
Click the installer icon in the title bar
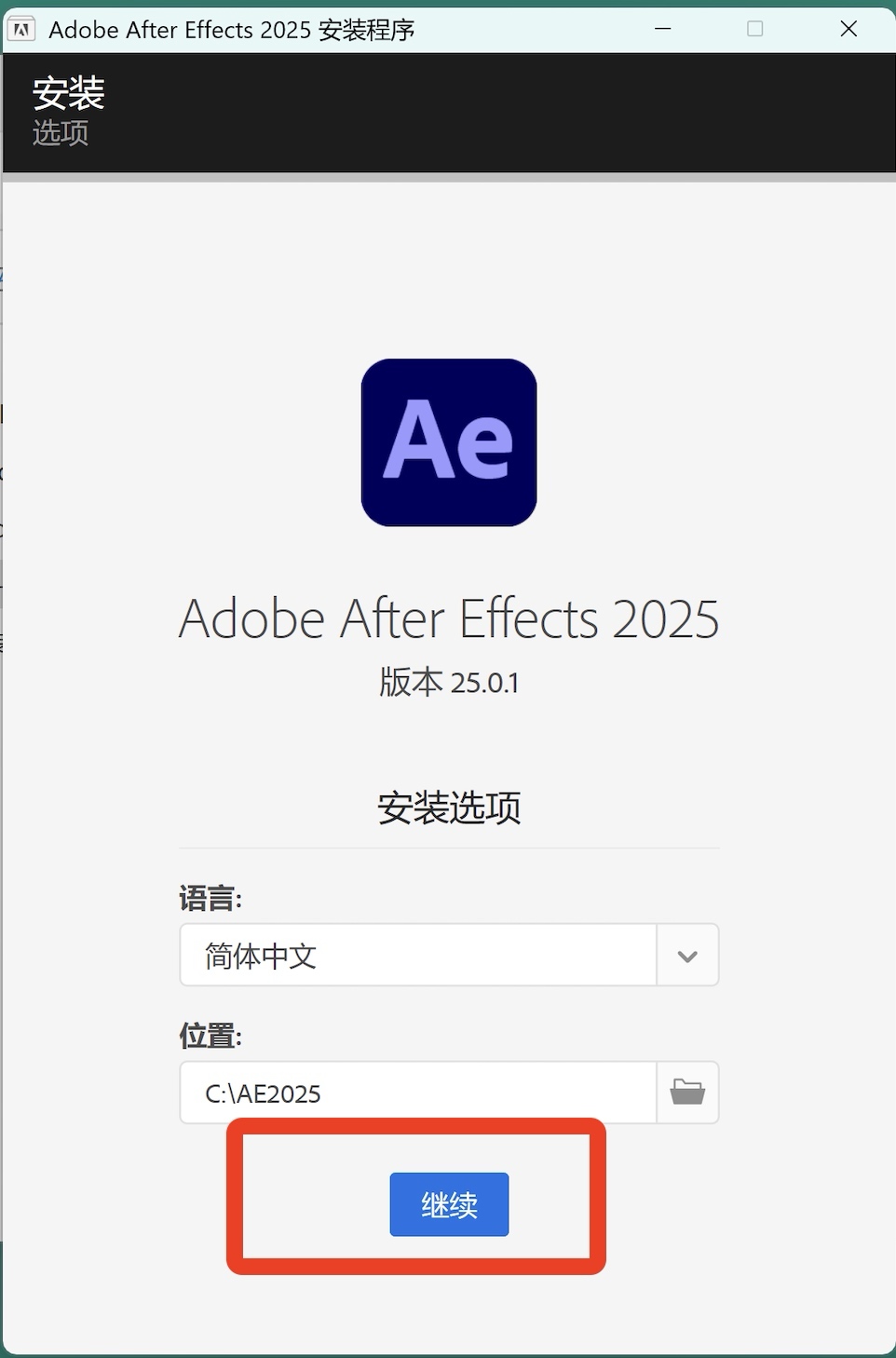[20, 28]
